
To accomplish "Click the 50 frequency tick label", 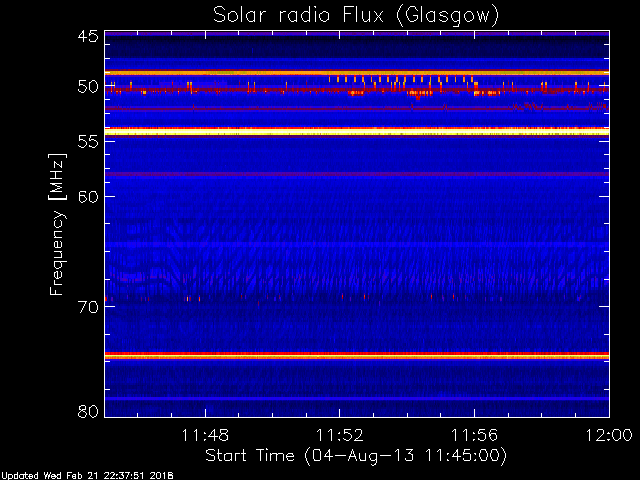I will (88, 87).
